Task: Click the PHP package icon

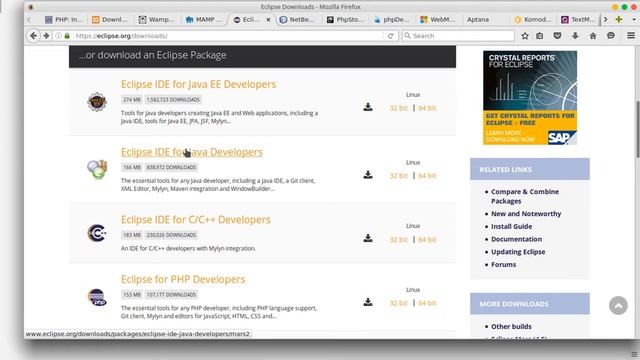Action: [97, 297]
